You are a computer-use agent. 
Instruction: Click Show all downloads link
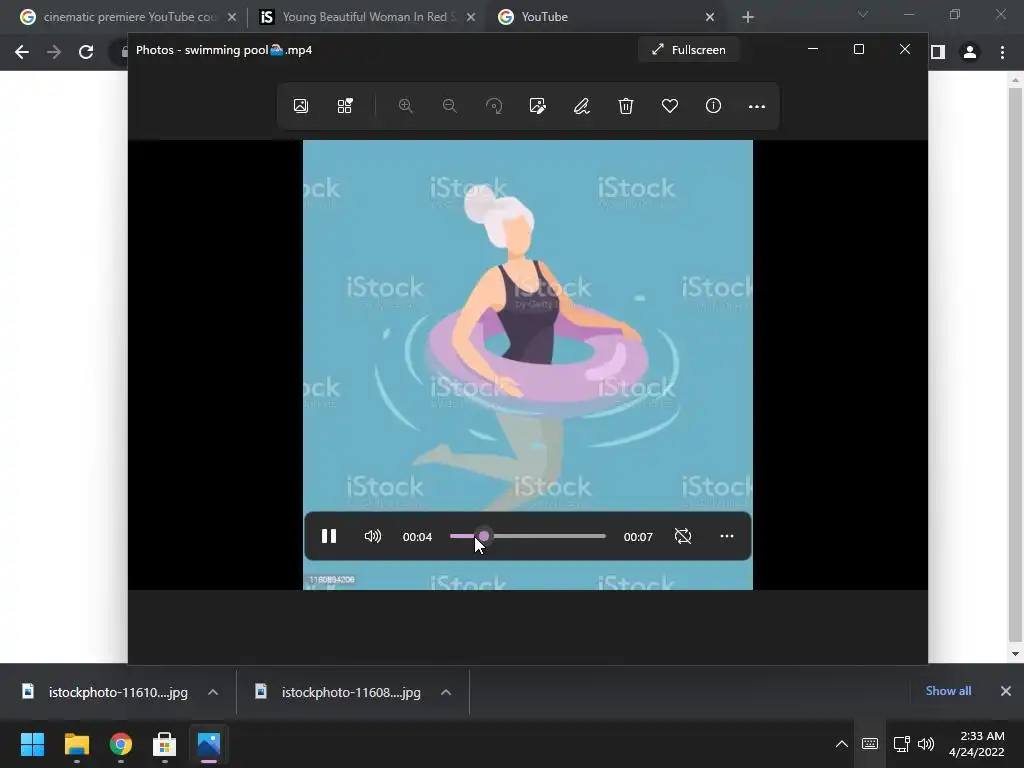(x=948, y=691)
